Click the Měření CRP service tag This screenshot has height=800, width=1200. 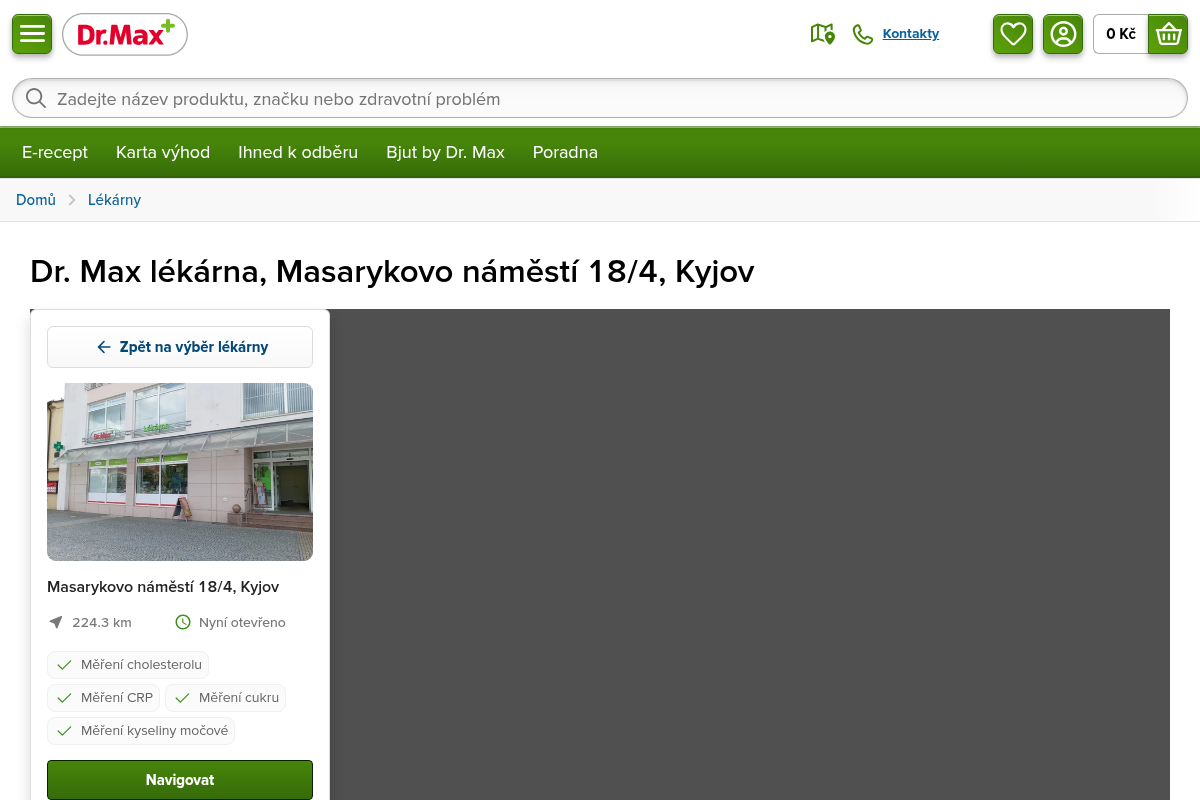tap(104, 698)
